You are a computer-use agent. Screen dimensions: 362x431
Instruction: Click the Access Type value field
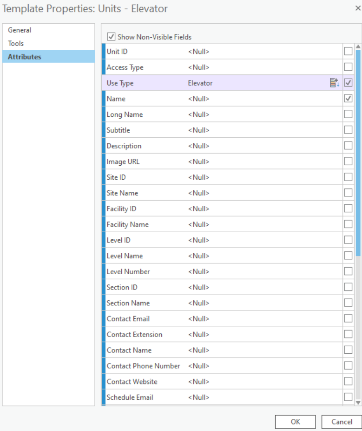click(x=264, y=67)
